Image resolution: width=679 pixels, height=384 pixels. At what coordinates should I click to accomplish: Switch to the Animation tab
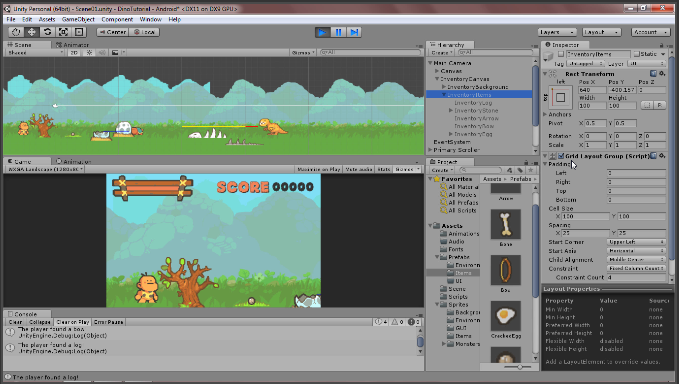[x=74, y=161]
